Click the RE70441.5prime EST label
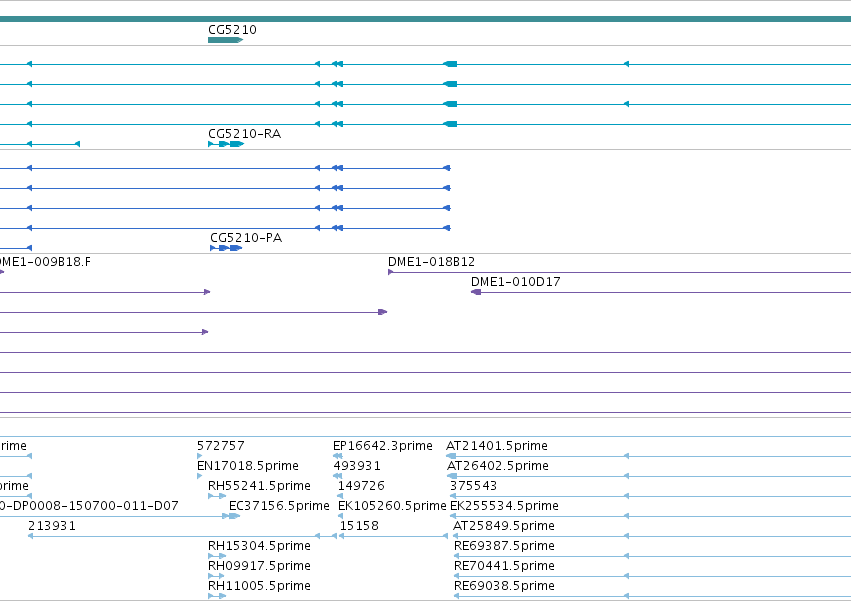This screenshot has height=601, width=851. point(504,566)
